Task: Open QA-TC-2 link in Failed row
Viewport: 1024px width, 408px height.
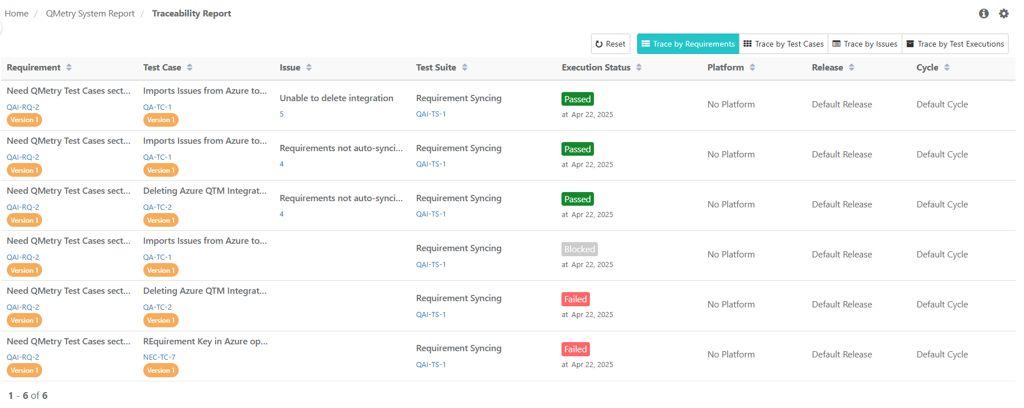Action: pyautogui.click(x=157, y=307)
